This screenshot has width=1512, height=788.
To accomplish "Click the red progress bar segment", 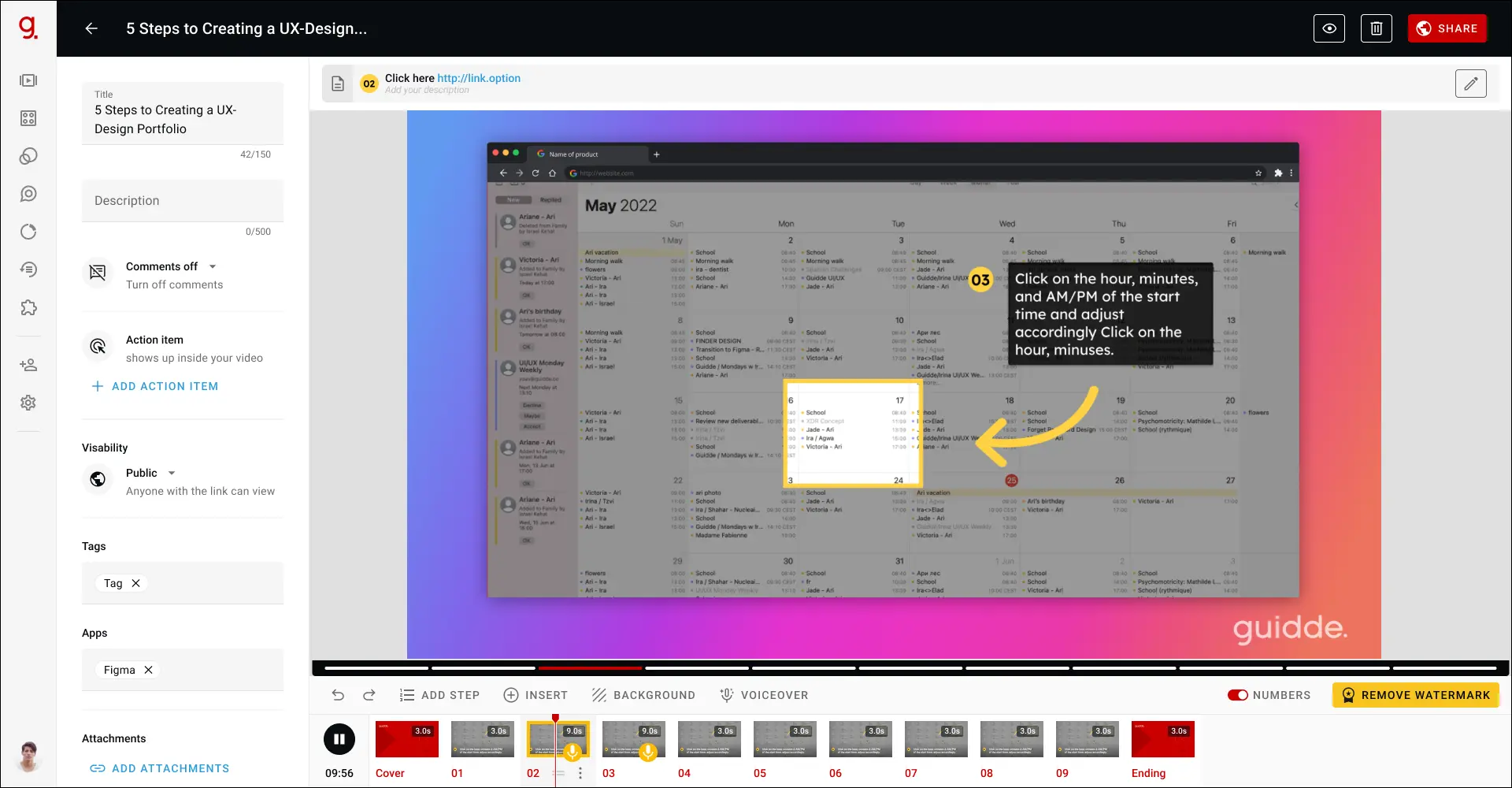I will click(x=590, y=668).
